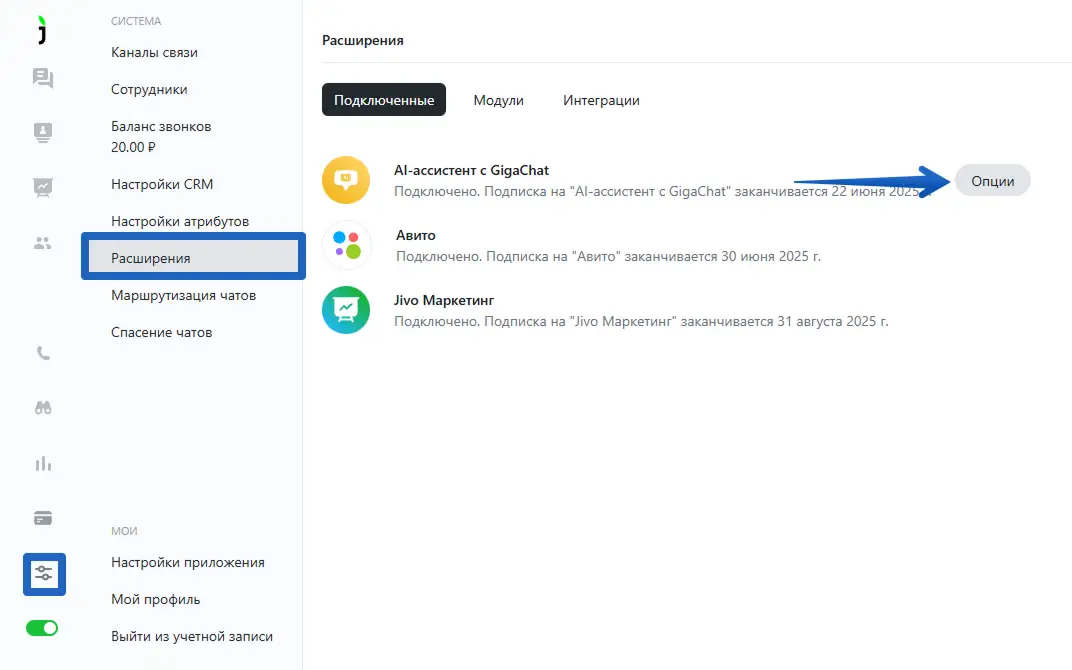Click the Jivo logo at top left
Screen dimensions: 1072x670
[42, 30]
